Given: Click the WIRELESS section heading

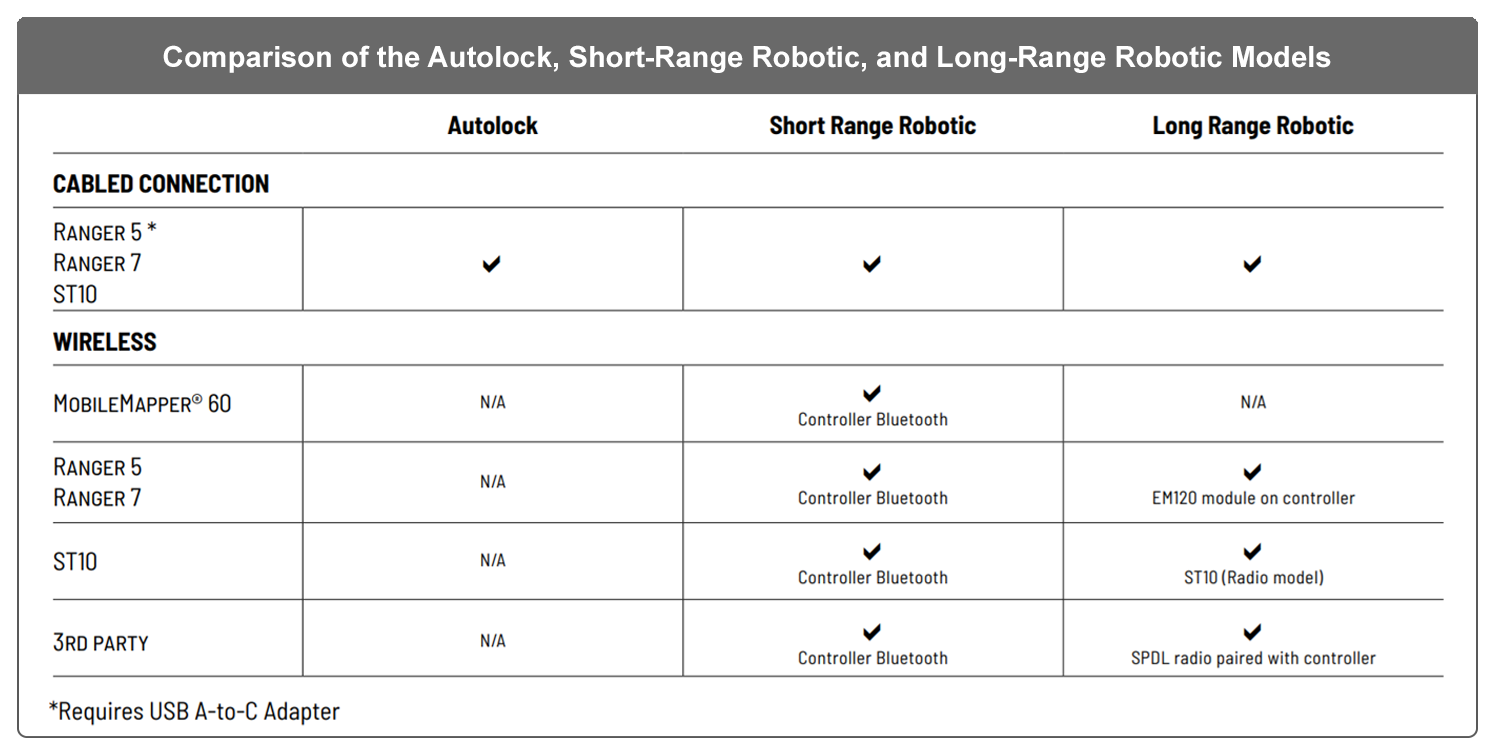Looking at the screenshot, I should 105,342.
